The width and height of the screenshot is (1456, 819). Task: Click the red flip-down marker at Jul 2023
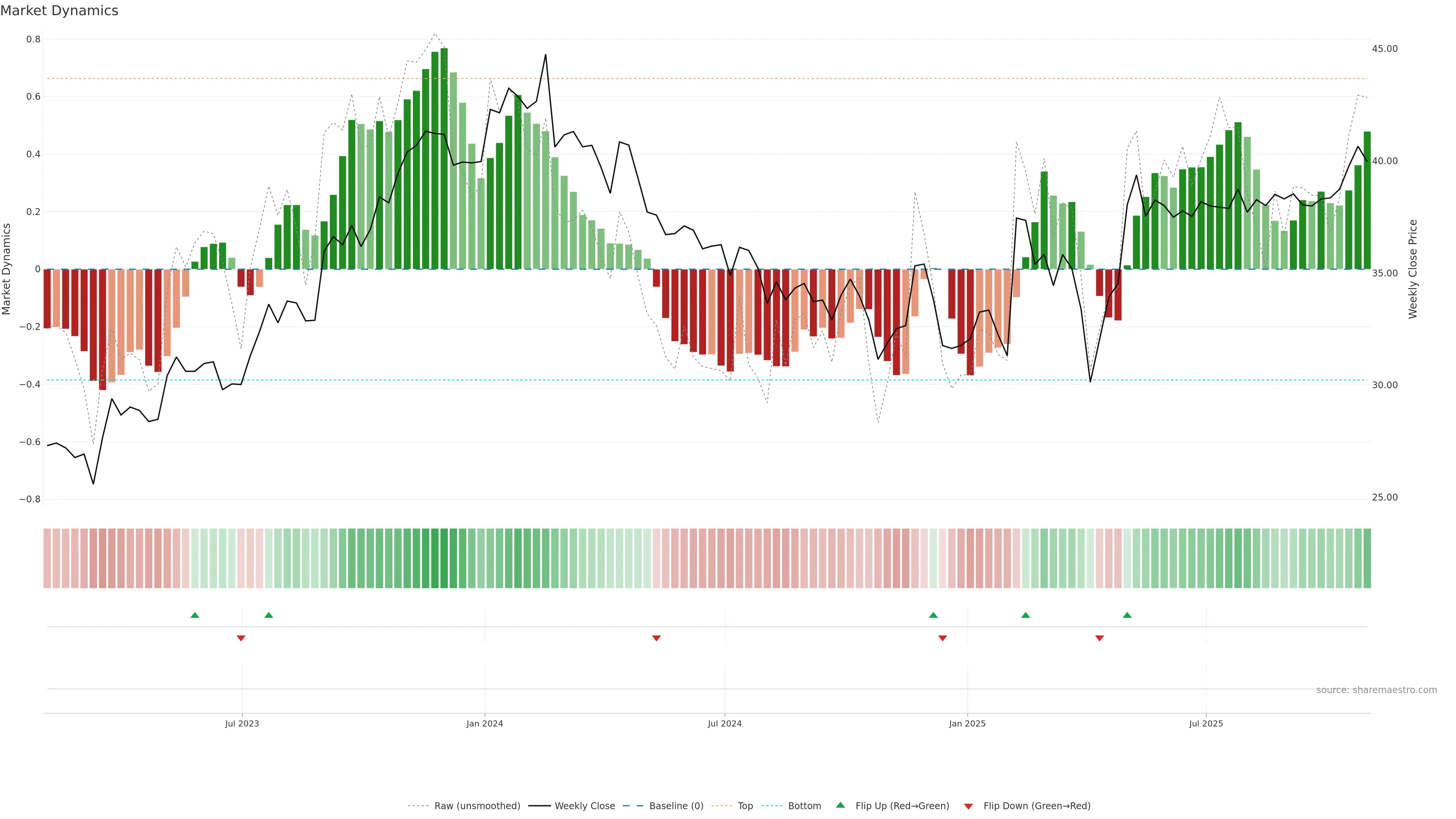point(241,638)
